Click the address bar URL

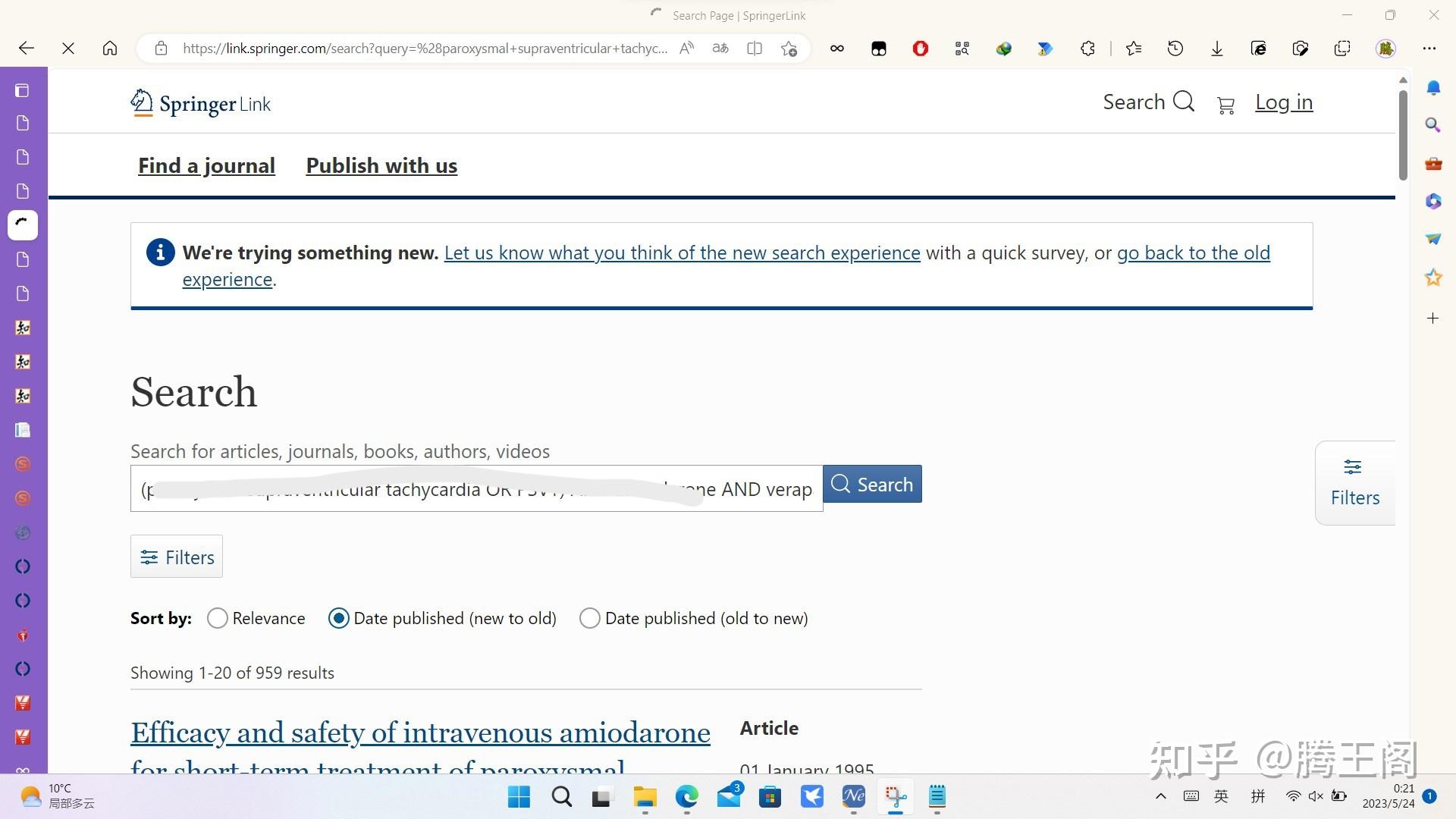click(x=425, y=49)
